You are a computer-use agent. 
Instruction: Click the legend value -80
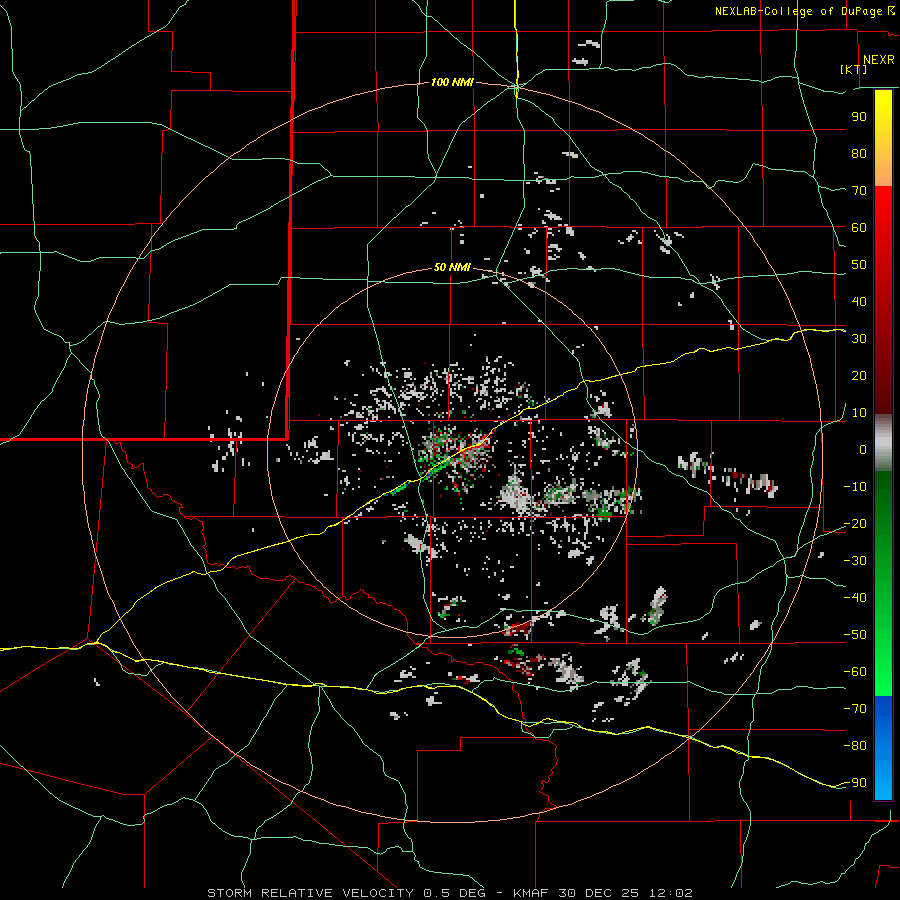pos(855,746)
